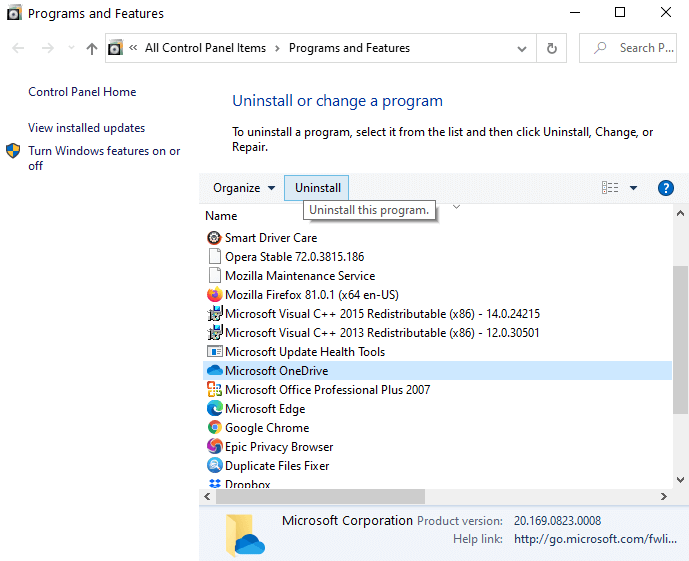
Task: Click the Windows features shield icon
Action: point(13,151)
